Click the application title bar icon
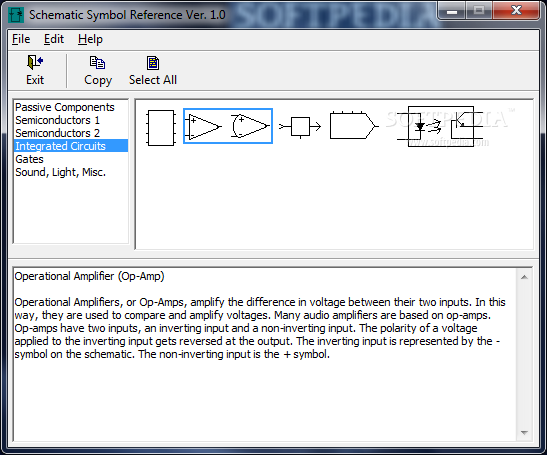The width and height of the screenshot is (547, 455). pos(16,15)
